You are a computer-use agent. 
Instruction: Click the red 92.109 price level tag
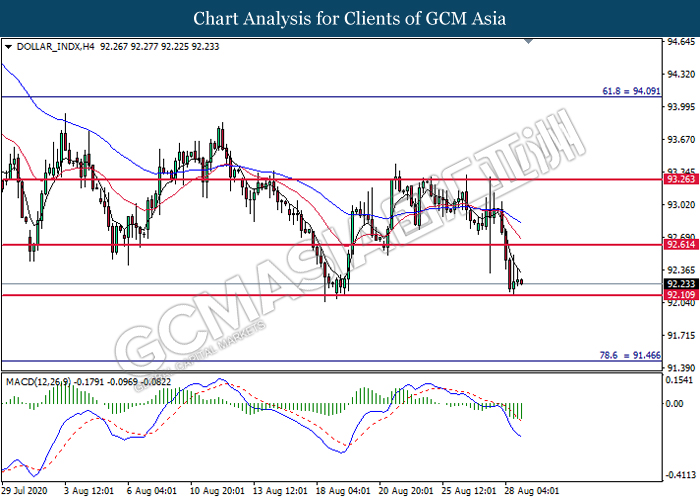click(x=681, y=295)
